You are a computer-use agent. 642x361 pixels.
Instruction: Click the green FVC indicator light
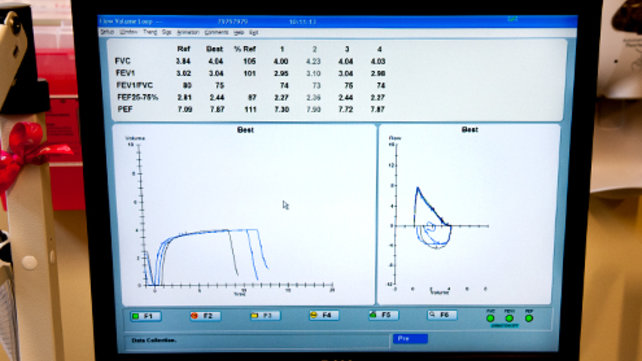pyautogui.click(x=490, y=318)
